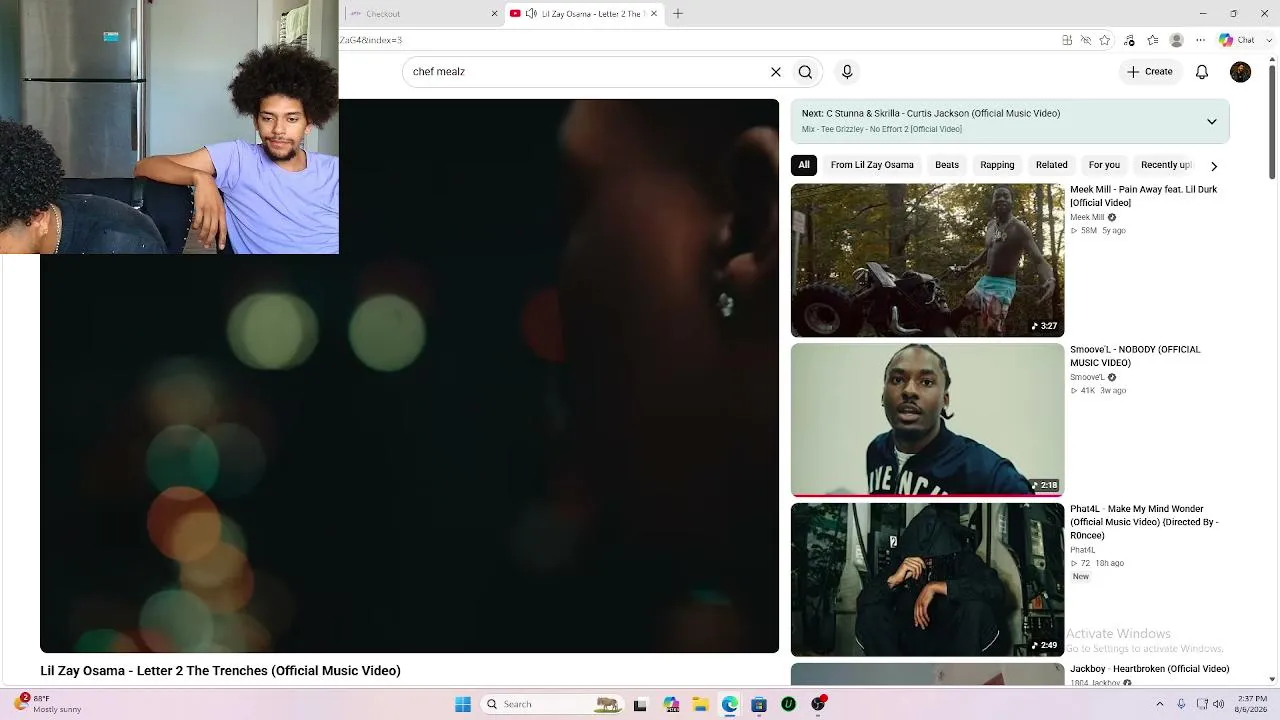Open the OBS Studio taskbar icon
Screen dimensions: 1280x720
(x=818, y=704)
